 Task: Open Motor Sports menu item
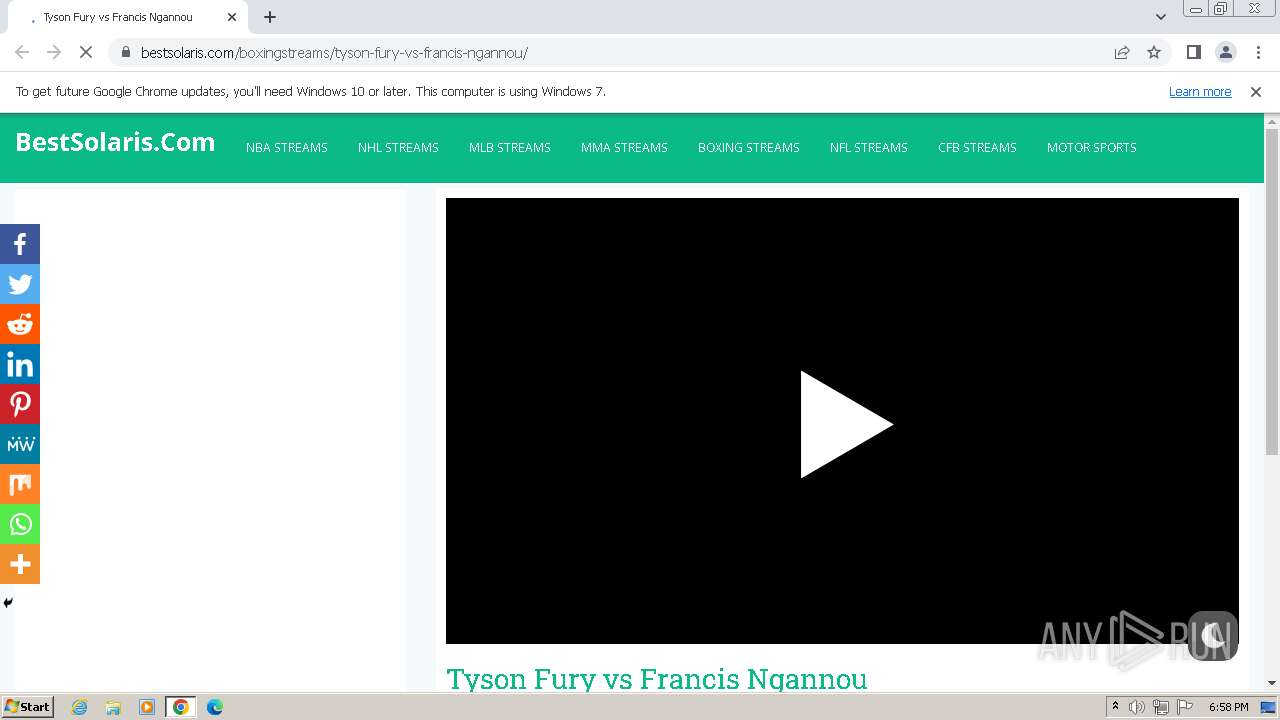[x=1092, y=147]
